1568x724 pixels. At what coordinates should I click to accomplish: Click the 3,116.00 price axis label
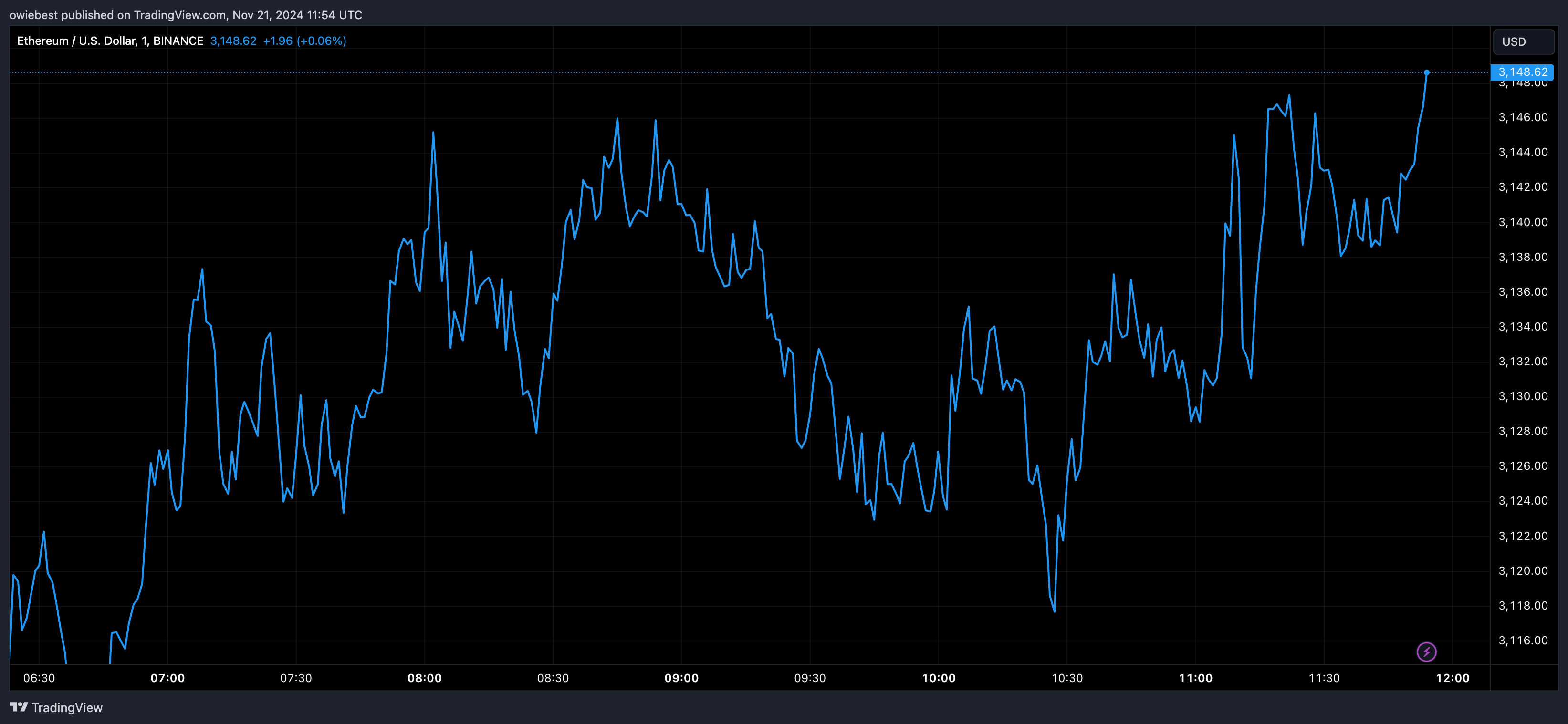coord(1523,640)
